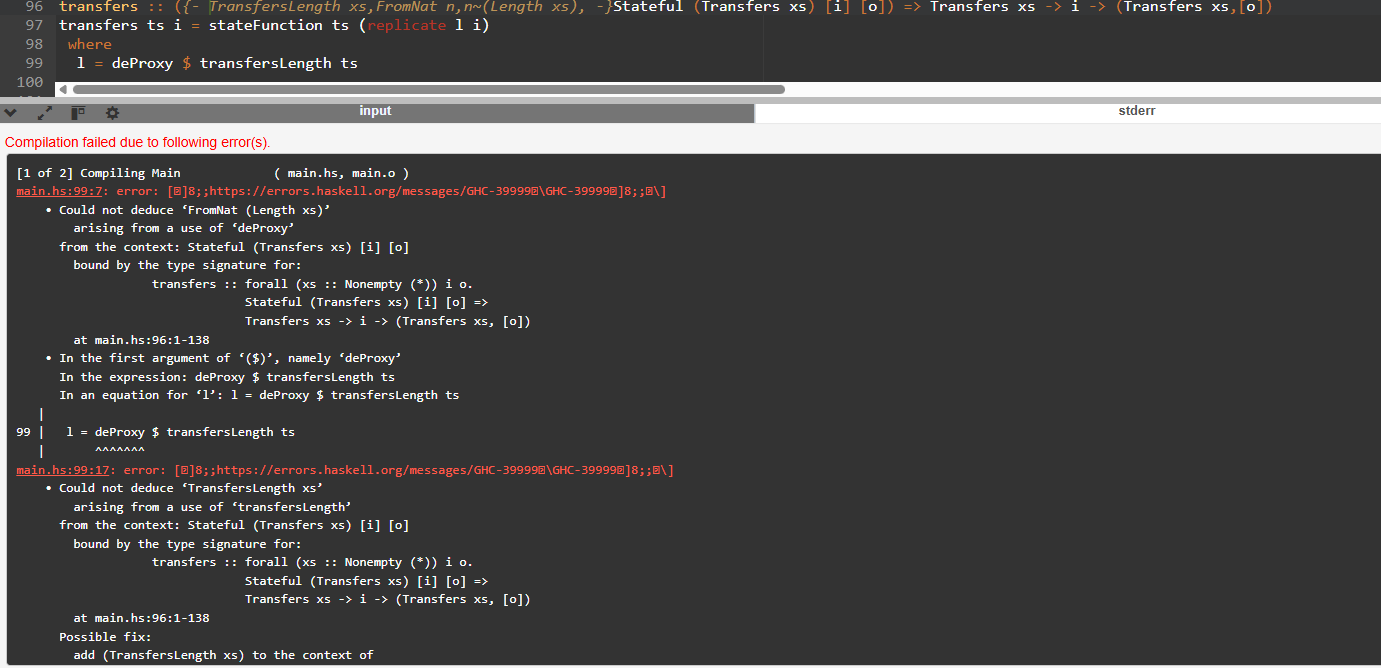The image size is (1381, 668).
Task: Click the 'replicate' function in line 97
Action: click(x=406, y=25)
